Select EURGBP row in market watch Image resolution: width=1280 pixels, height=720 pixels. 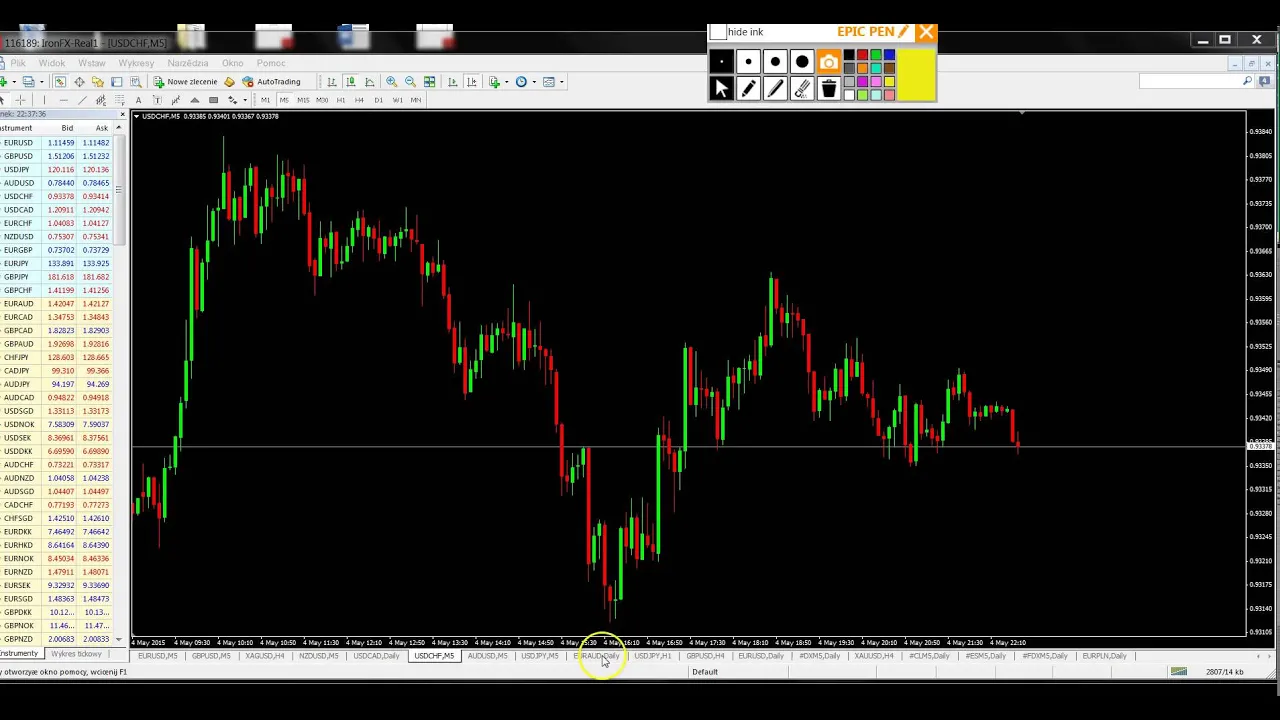56,250
